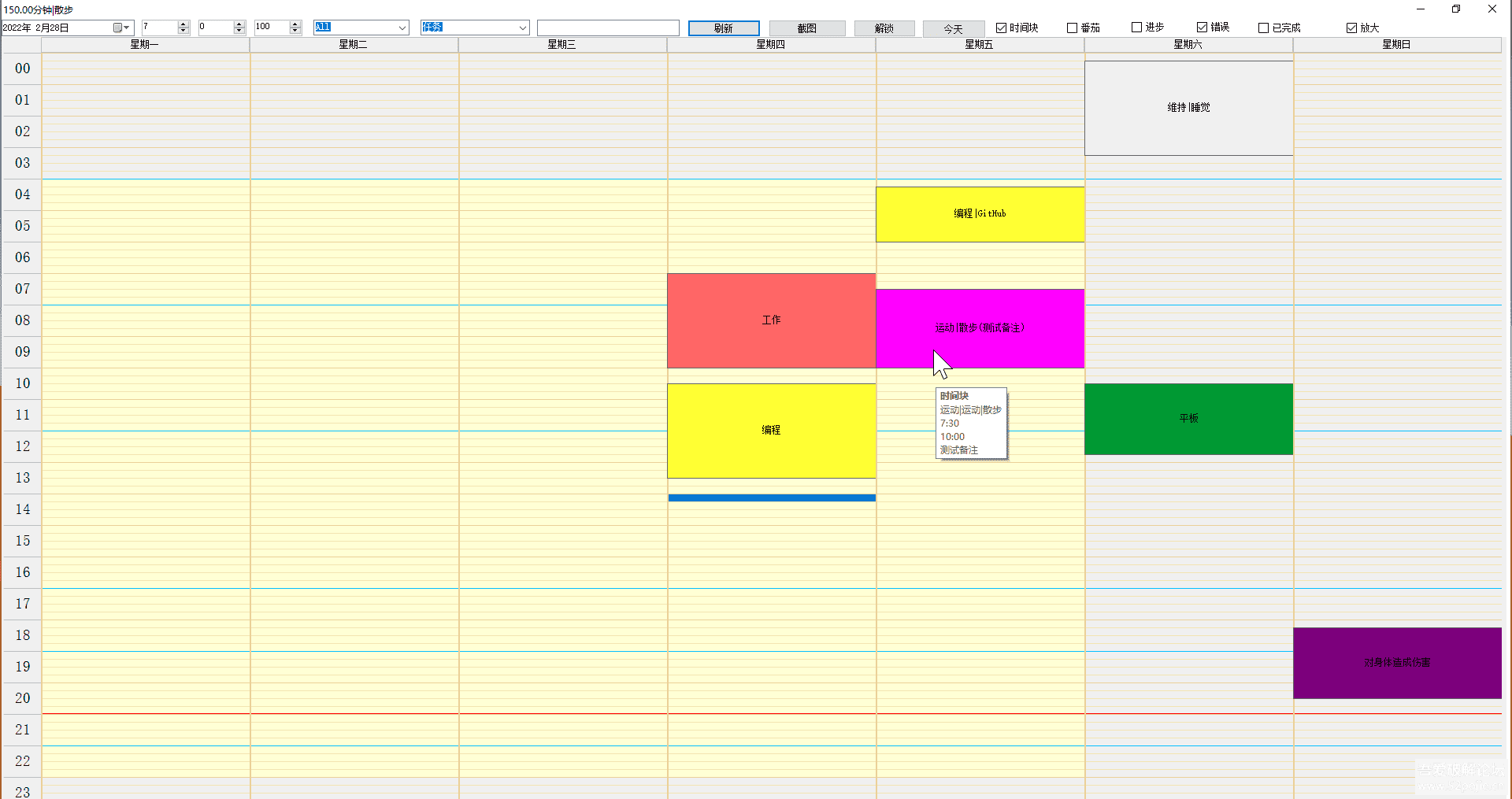
Task: Click the 星期六 column header
Action: pos(1188,45)
